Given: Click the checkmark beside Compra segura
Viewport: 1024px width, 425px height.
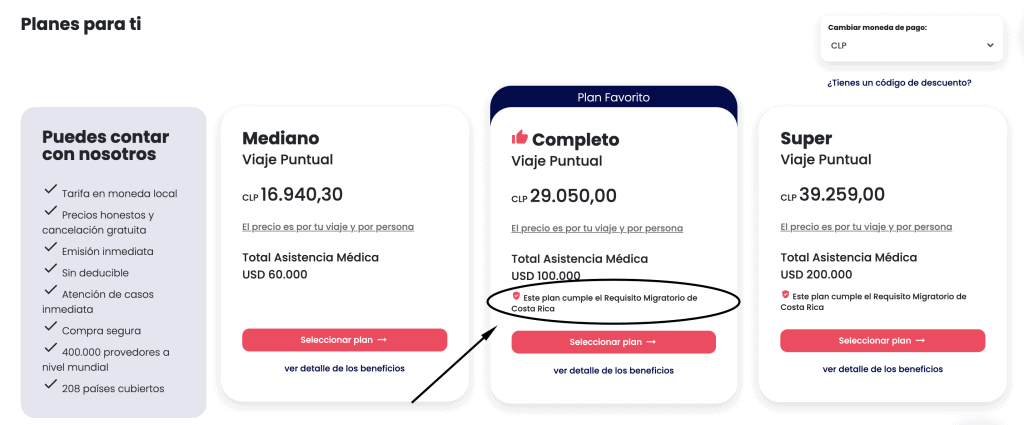Looking at the screenshot, I should pyautogui.click(x=50, y=326).
